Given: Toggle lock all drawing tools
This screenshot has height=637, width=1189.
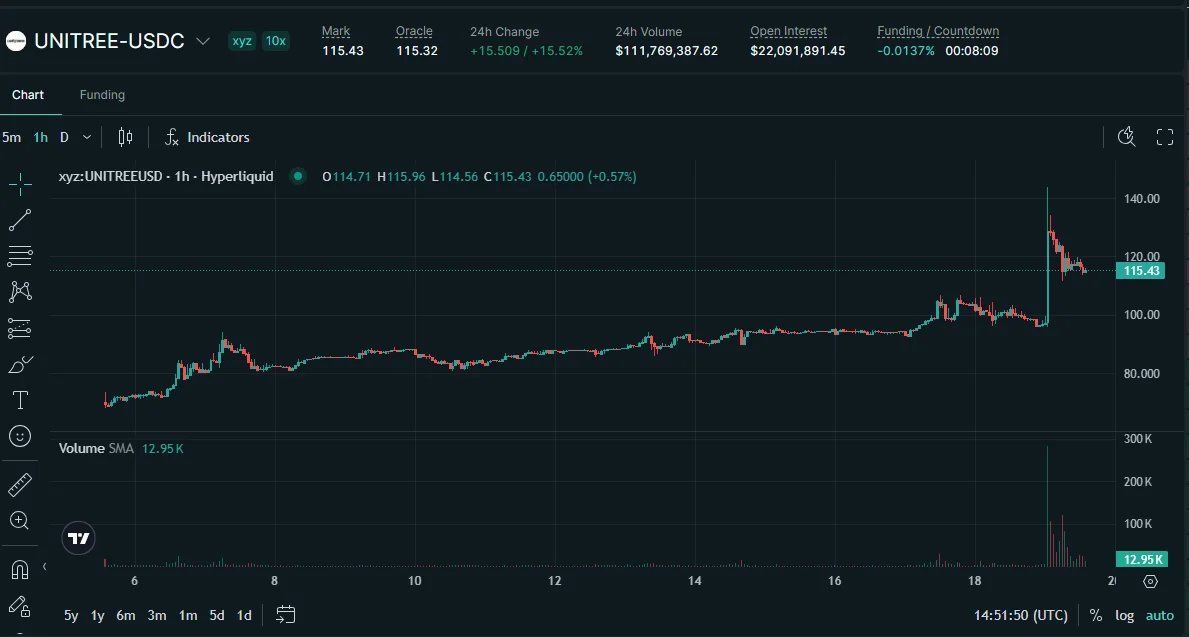Looking at the screenshot, I should coord(20,605).
